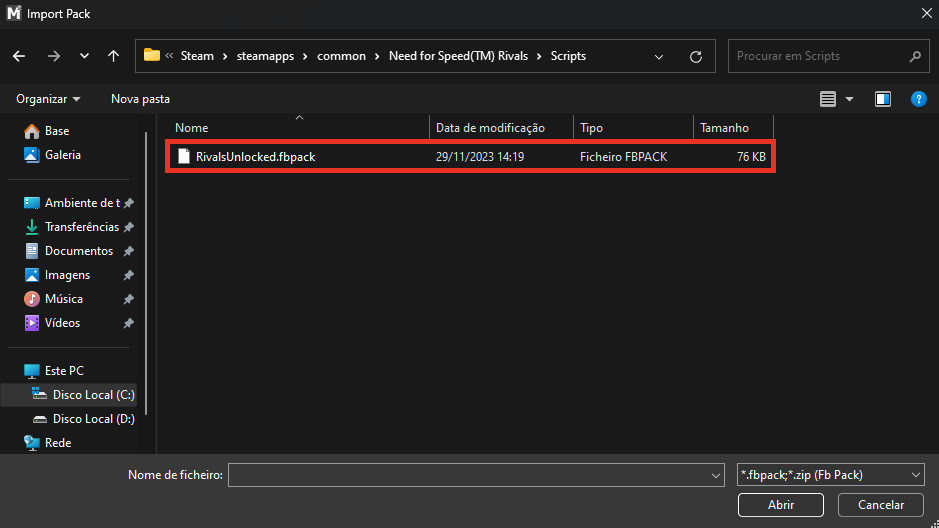Change the view layout icon
This screenshot has height=528, width=939.
pos(828,99)
